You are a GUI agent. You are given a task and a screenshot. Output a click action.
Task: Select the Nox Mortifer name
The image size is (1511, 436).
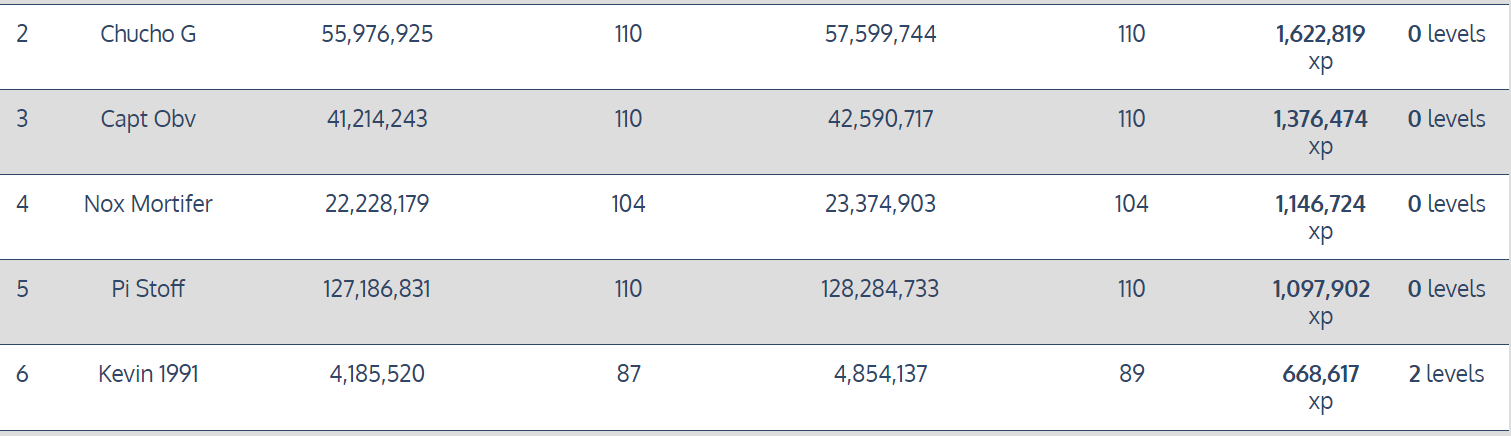point(148,204)
